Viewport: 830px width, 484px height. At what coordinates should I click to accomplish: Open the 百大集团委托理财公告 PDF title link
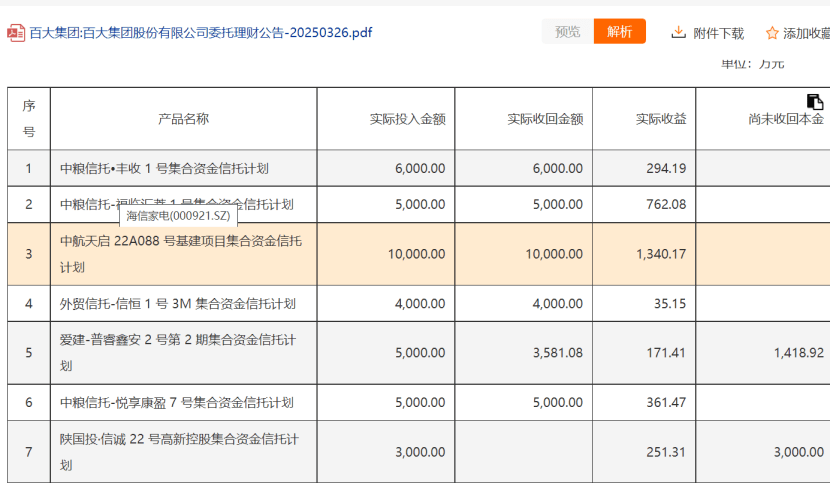(x=201, y=33)
